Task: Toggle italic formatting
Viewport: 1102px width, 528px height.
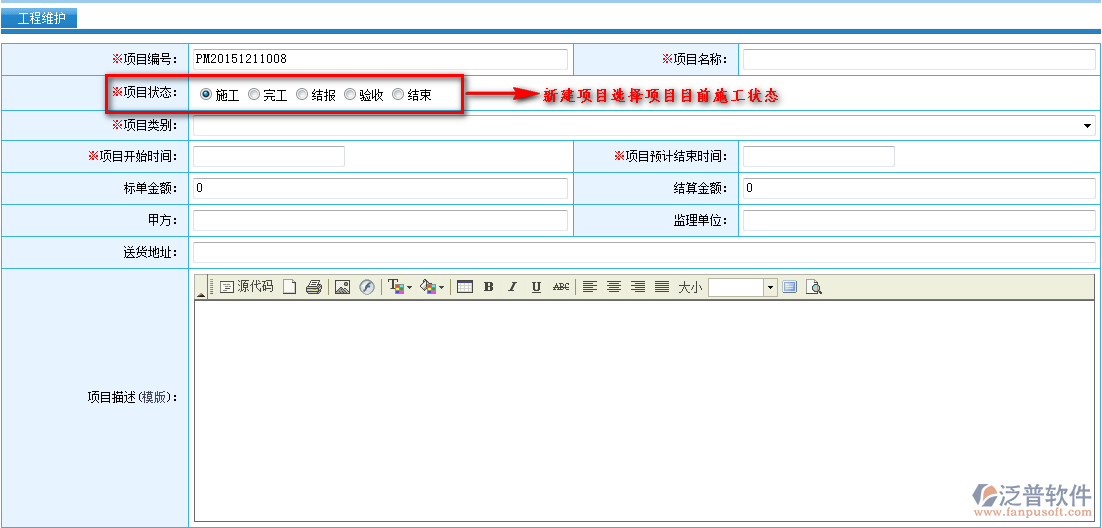Action: click(512, 287)
